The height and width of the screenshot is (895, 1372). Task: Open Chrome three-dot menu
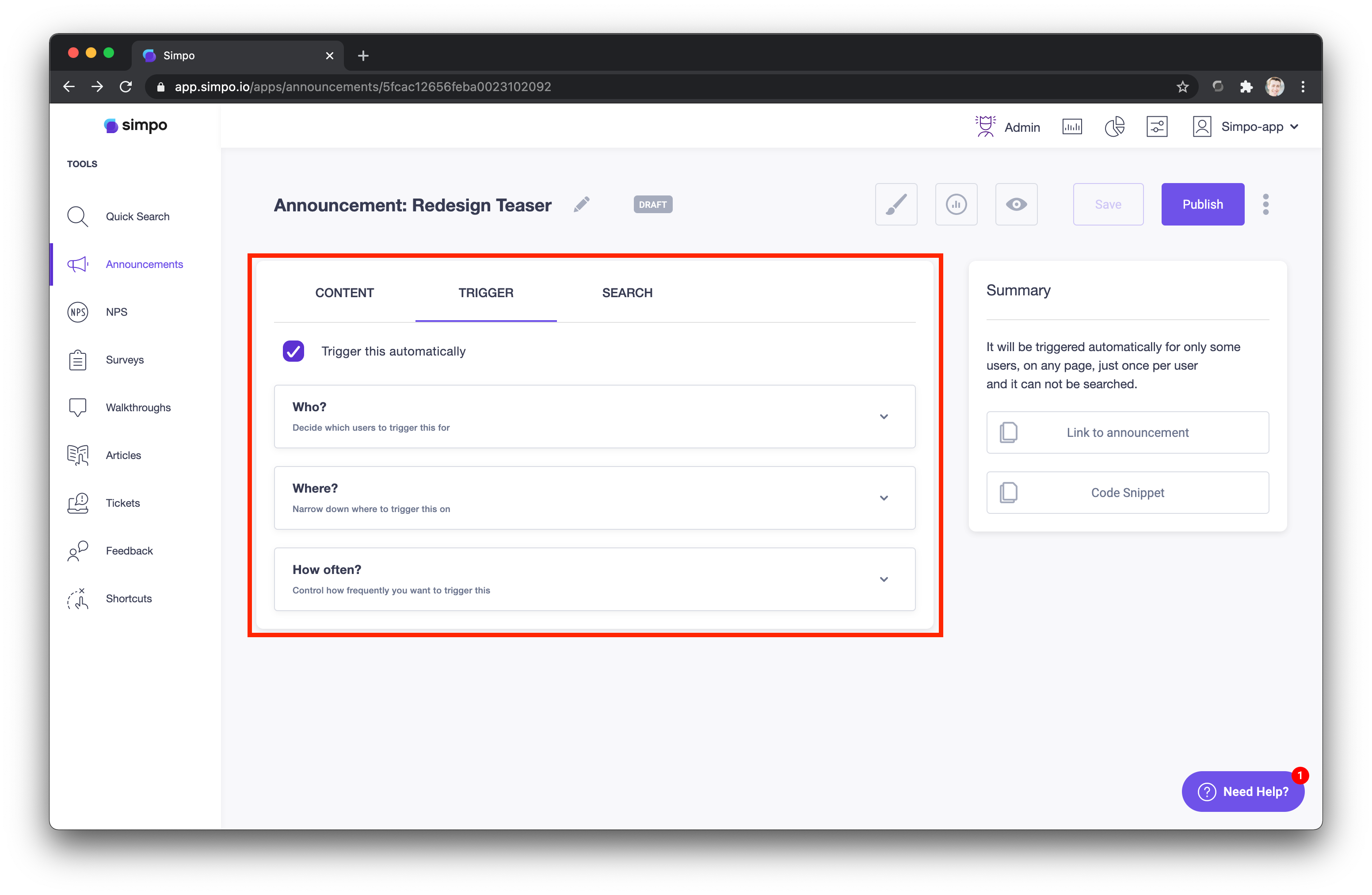click(1303, 87)
